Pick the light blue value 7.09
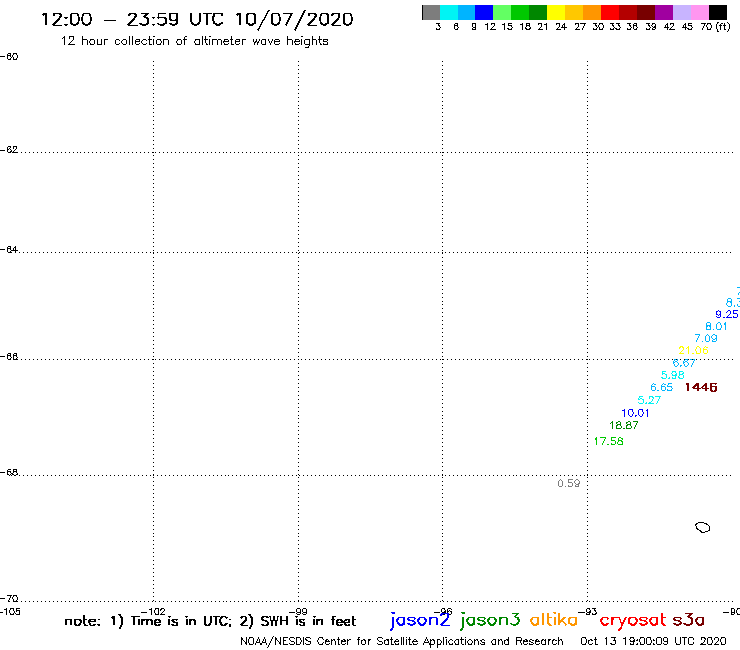 pyautogui.click(x=706, y=338)
